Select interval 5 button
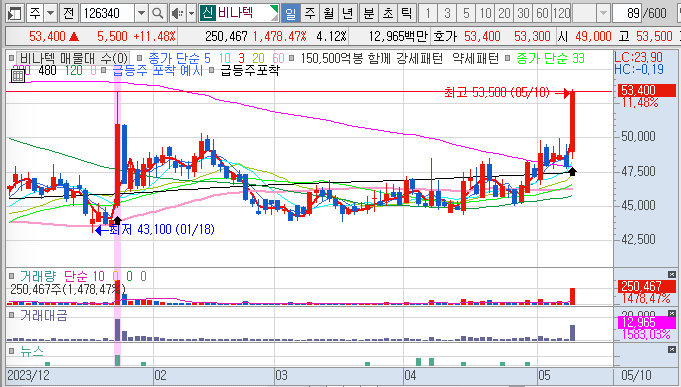Image resolution: width=681 pixels, height=387 pixels. [466, 13]
